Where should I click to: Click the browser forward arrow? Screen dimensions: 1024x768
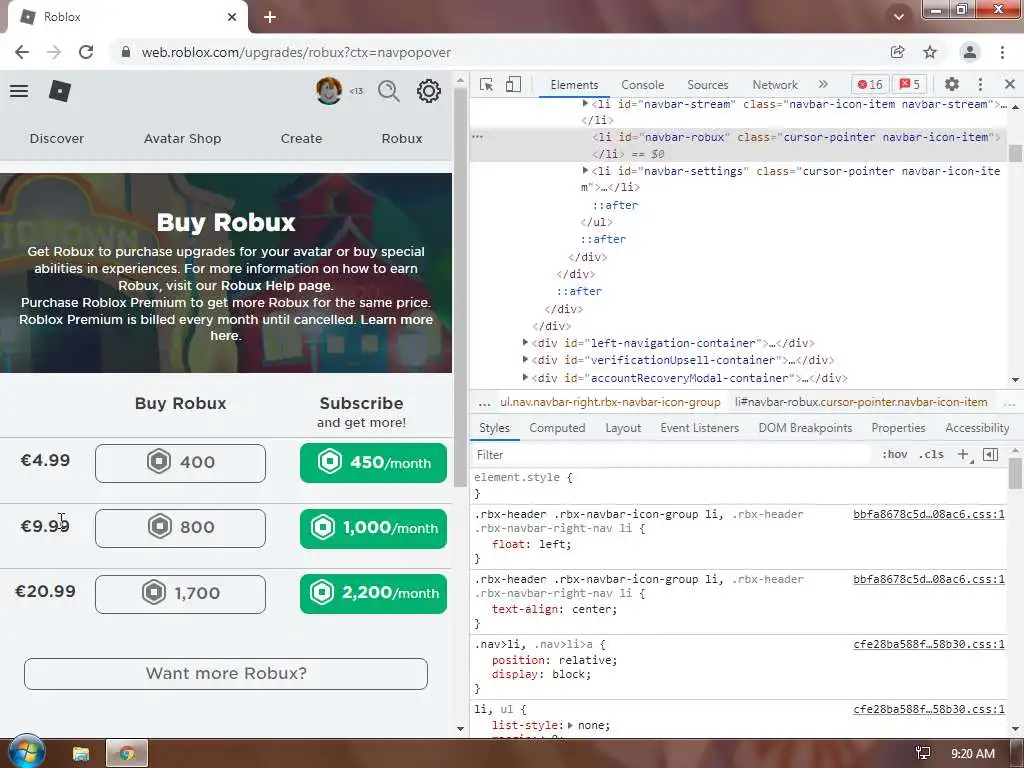54,52
